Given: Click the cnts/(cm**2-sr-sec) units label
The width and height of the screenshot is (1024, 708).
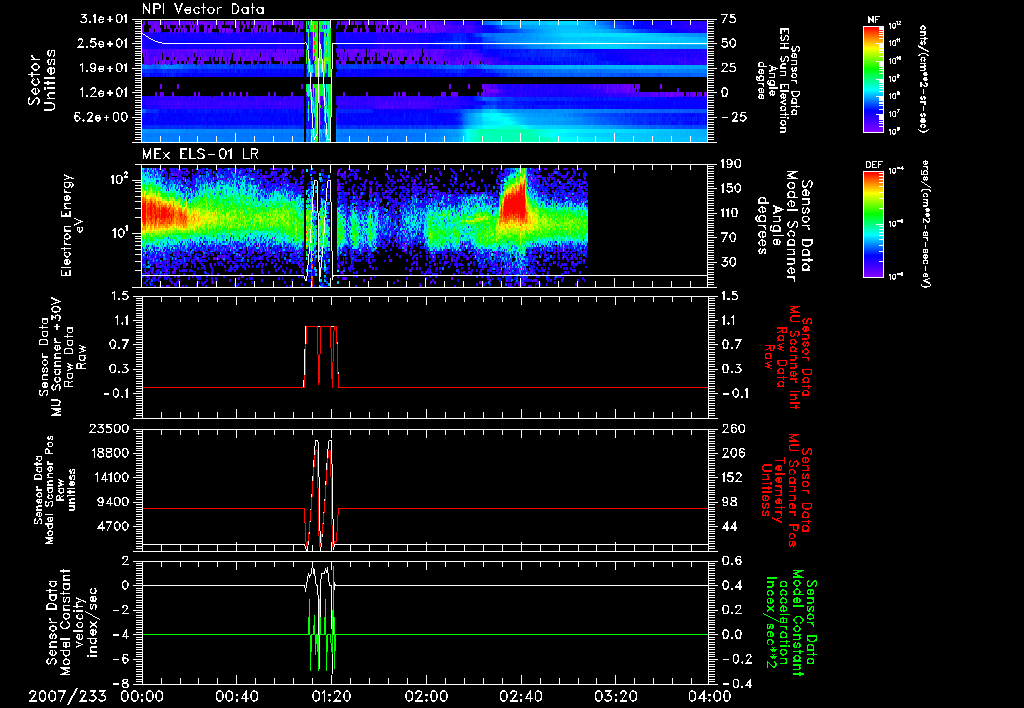Looking at the screenshot, I should click(923, 78).
